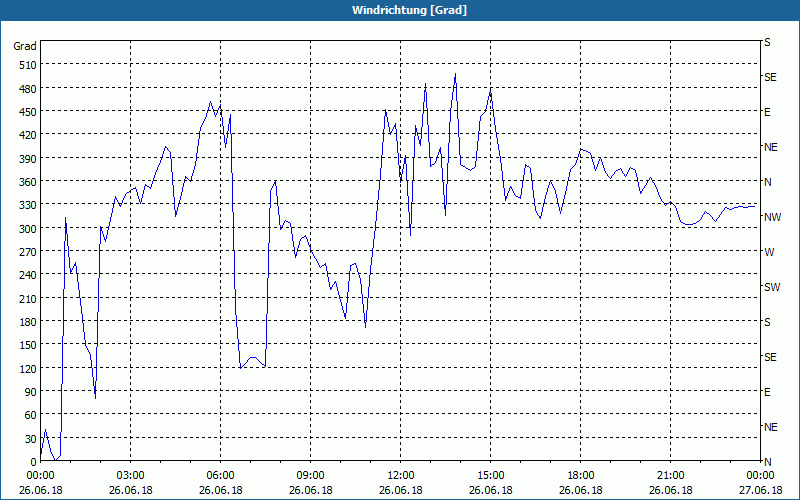
Task: Click the 510 value on the degree axis
Action: (x=28, y=65)
